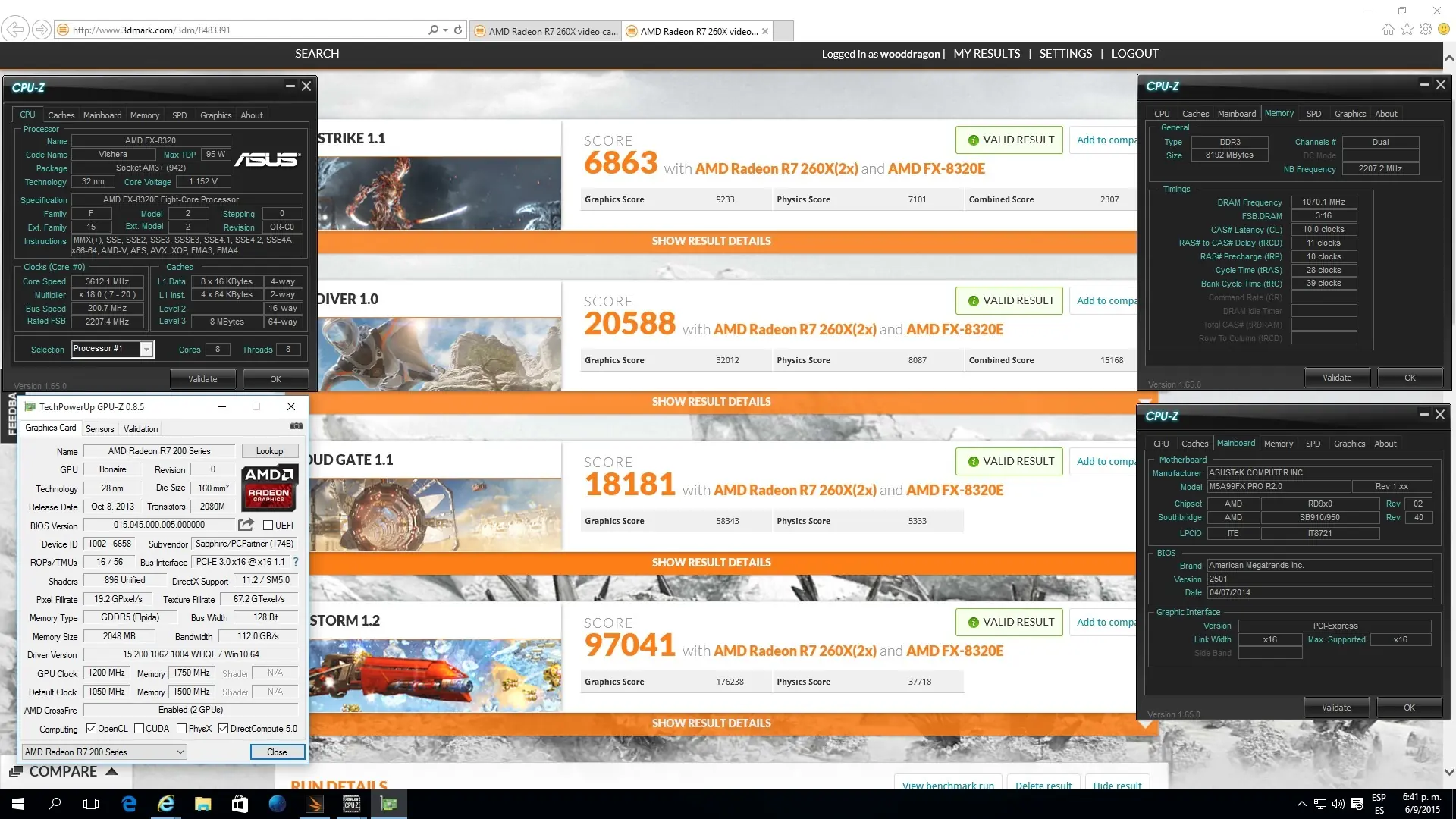
Task: Open the Processor #1 selection dropdown
Action: coord(146,349)
